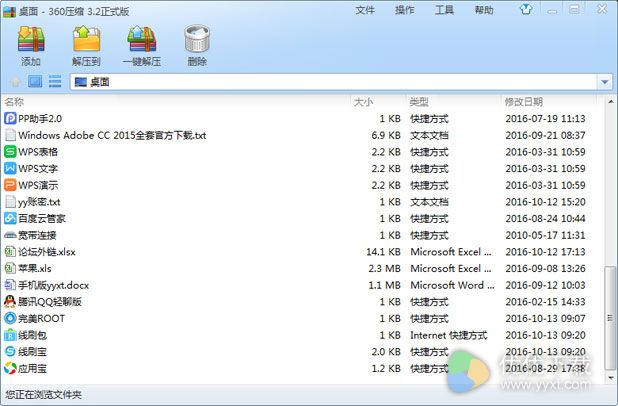This screenshot has width=618, height=406.
Task: Click the vertical scrollbar thumb
Action: 611,318
